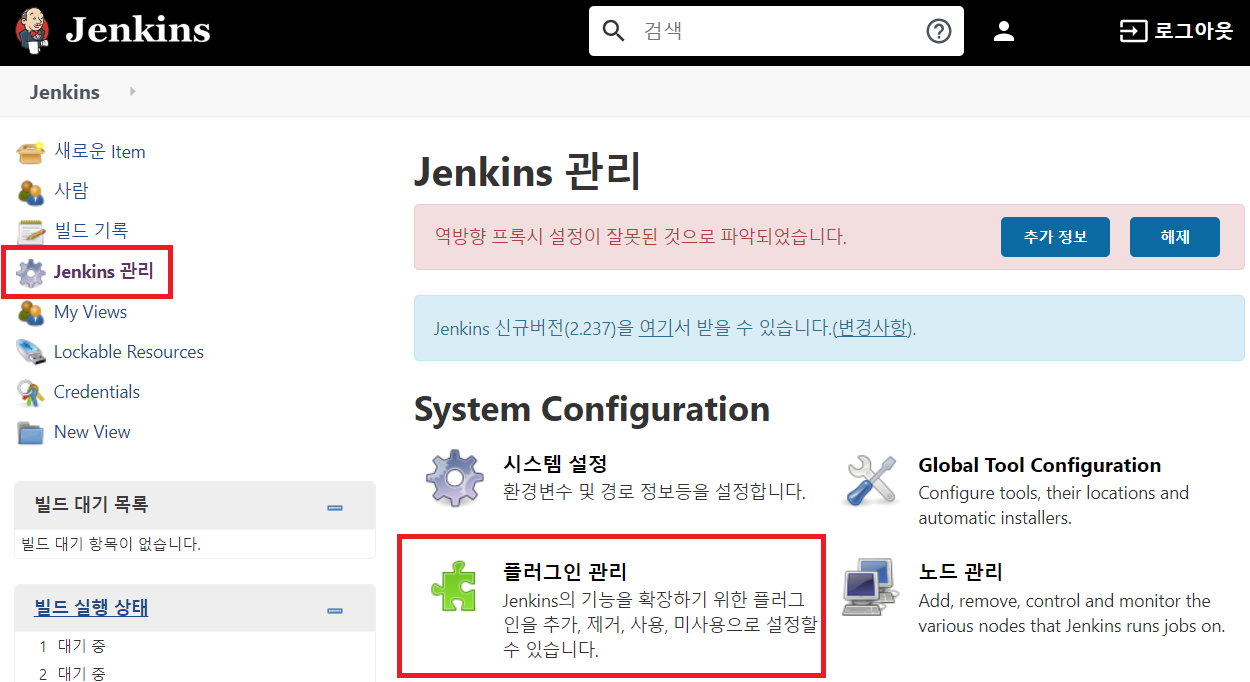Image resolution: width=1250 pixels, height=682 pixels.
Task: Follow the 여기 download link
Action: coord(656,328)
